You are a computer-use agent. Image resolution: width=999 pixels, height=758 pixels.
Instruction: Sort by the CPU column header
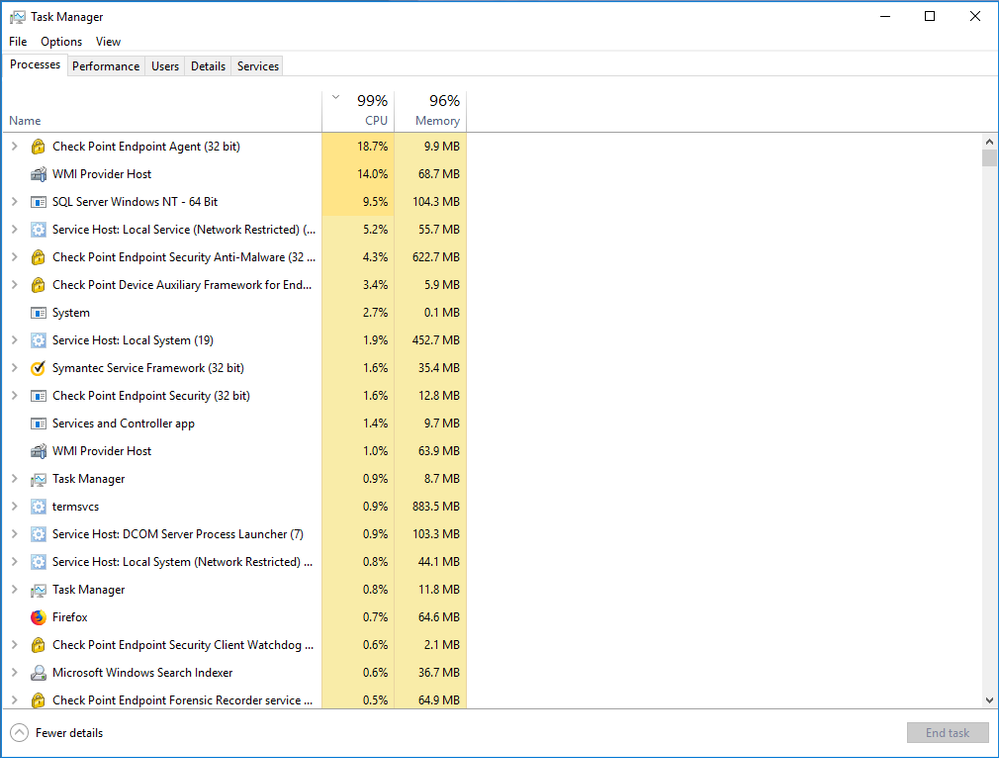[x=359, y=111]
